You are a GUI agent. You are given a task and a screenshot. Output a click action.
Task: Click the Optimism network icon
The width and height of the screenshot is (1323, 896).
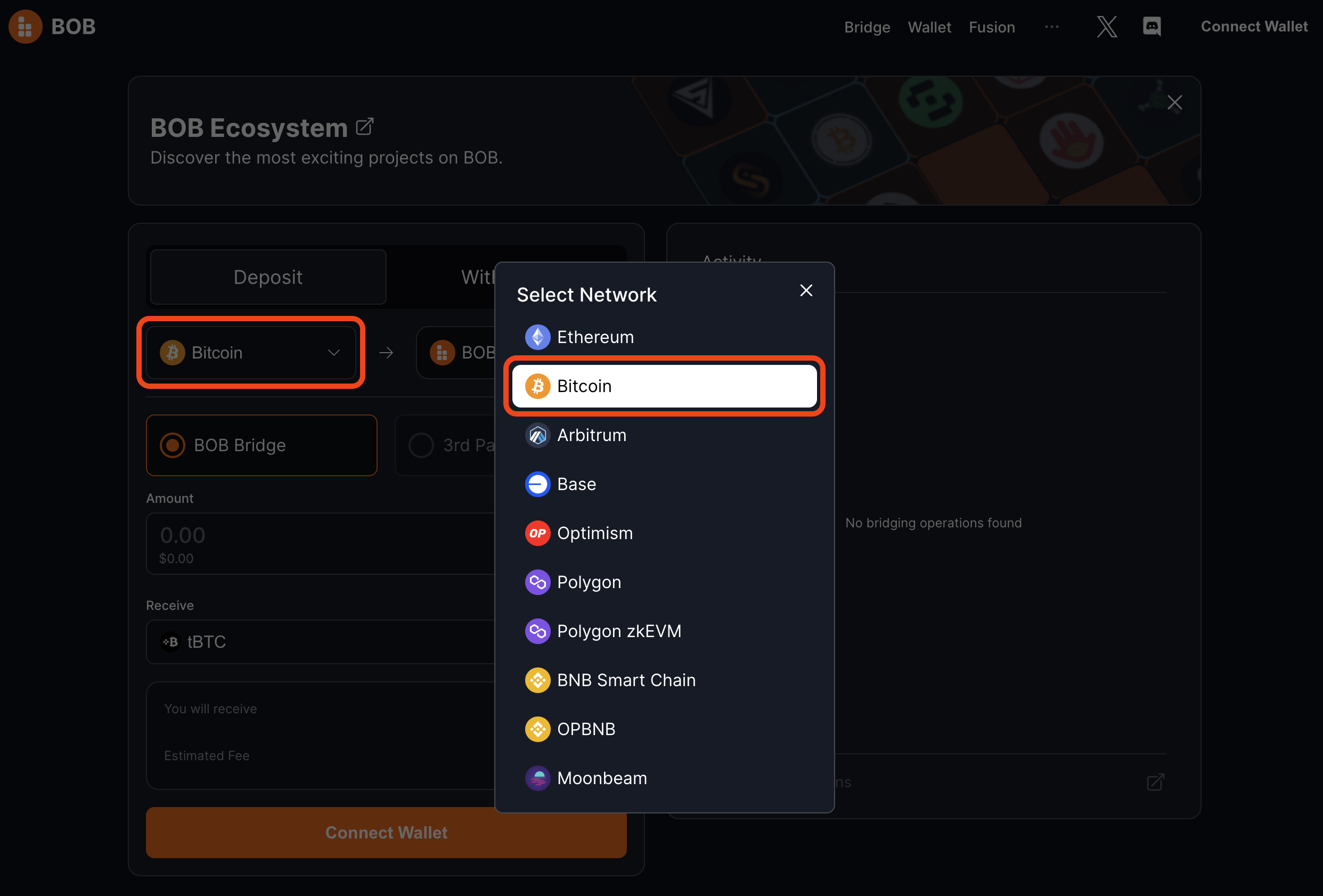point(537,533)
